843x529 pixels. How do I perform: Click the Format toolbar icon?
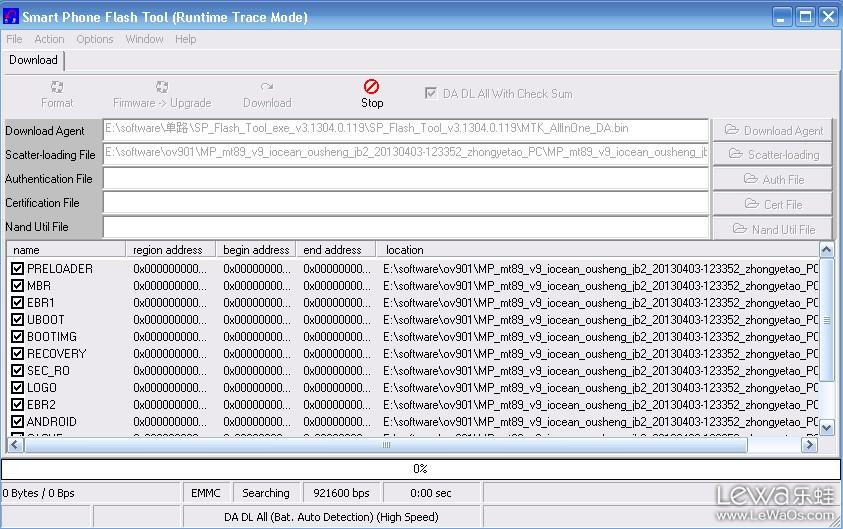pyautogui.click(x=57, y=88)
